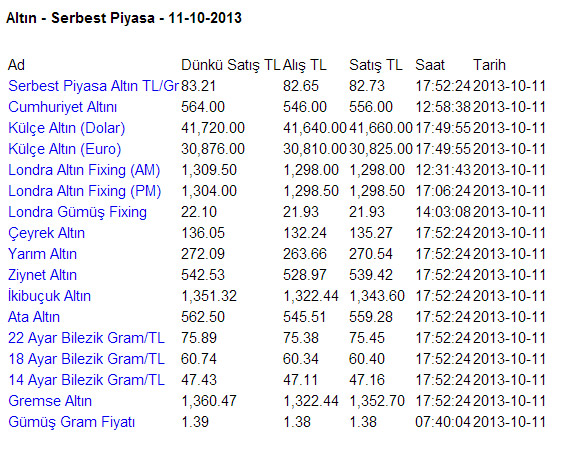This screenshot has height=454, width=564.
Task: Open the Londra Gümüş Fixing link
Action: click(x=77, y=212)
